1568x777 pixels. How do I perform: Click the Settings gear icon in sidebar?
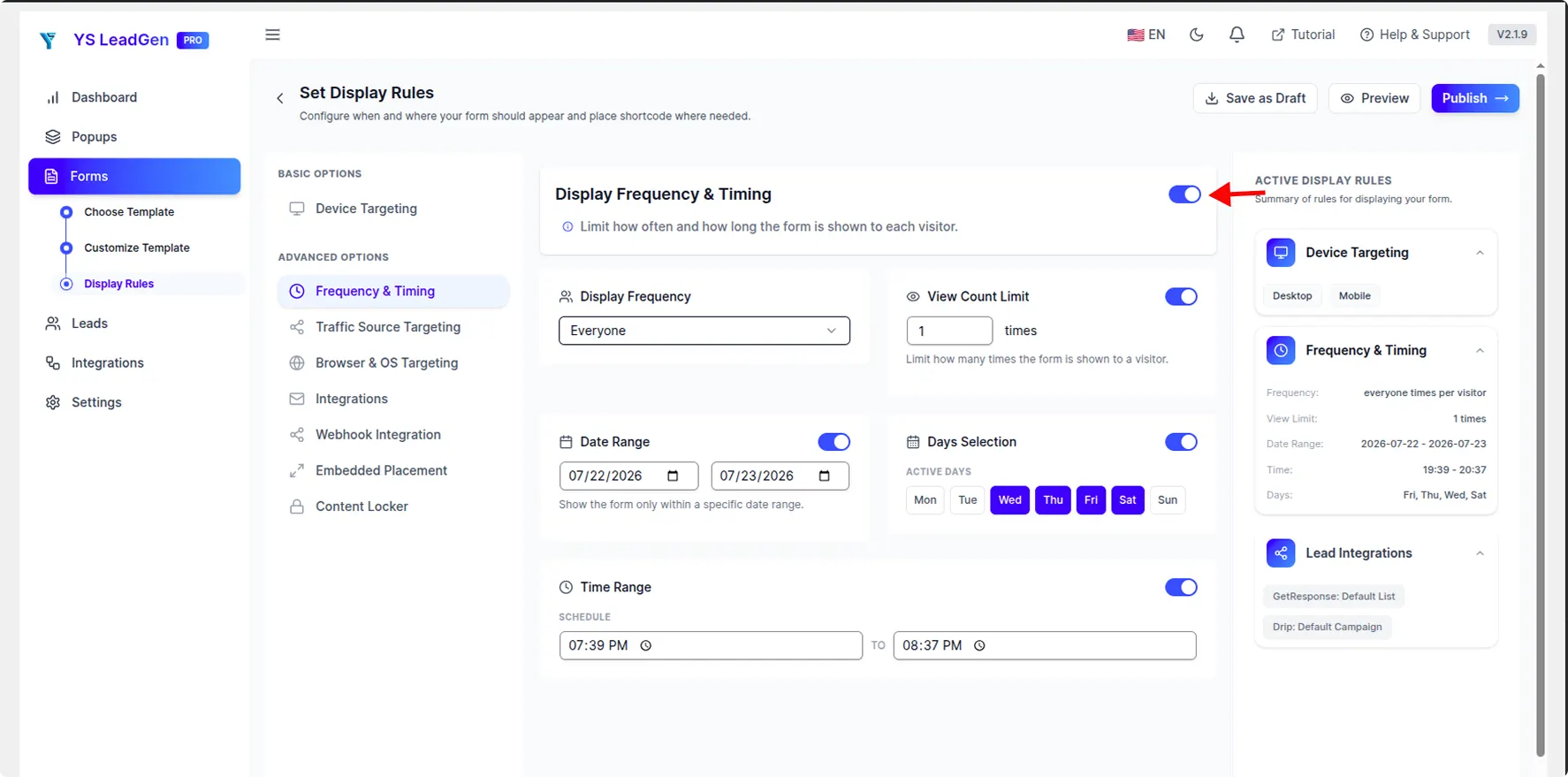coord(53,402)
